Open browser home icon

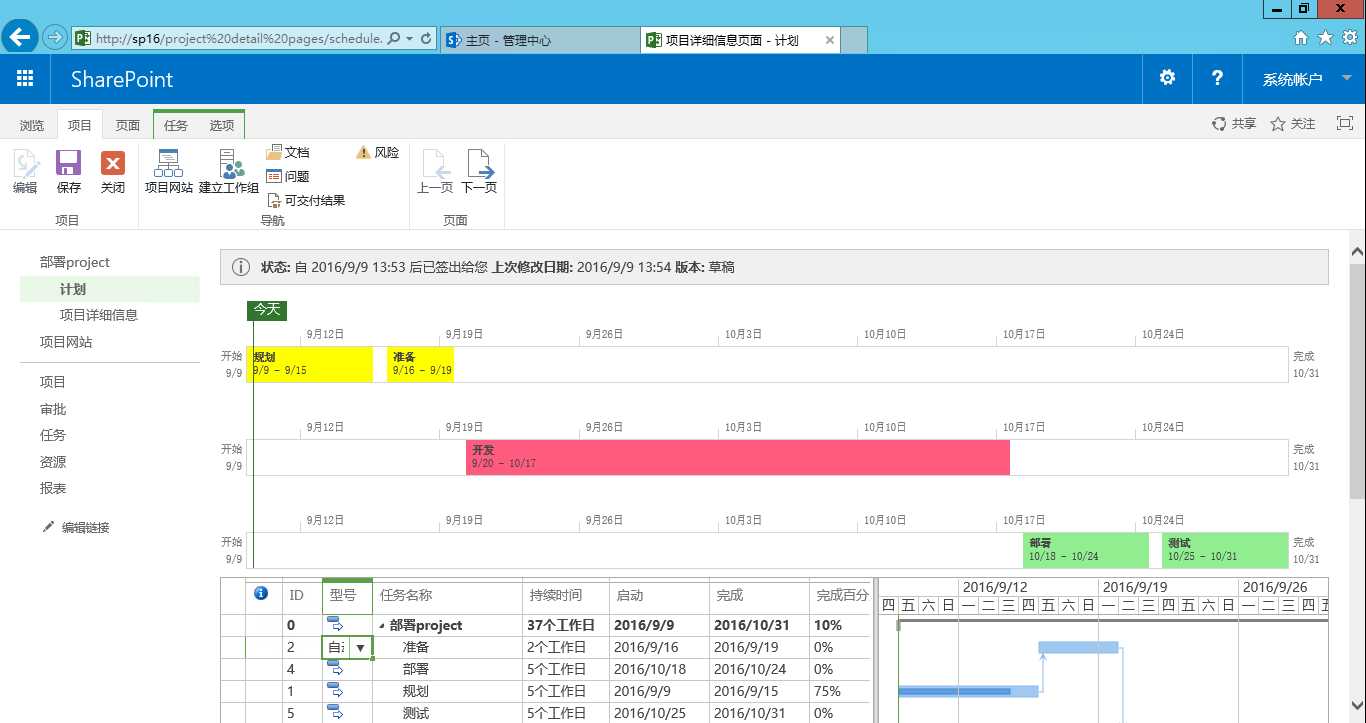click(1300, 38)
